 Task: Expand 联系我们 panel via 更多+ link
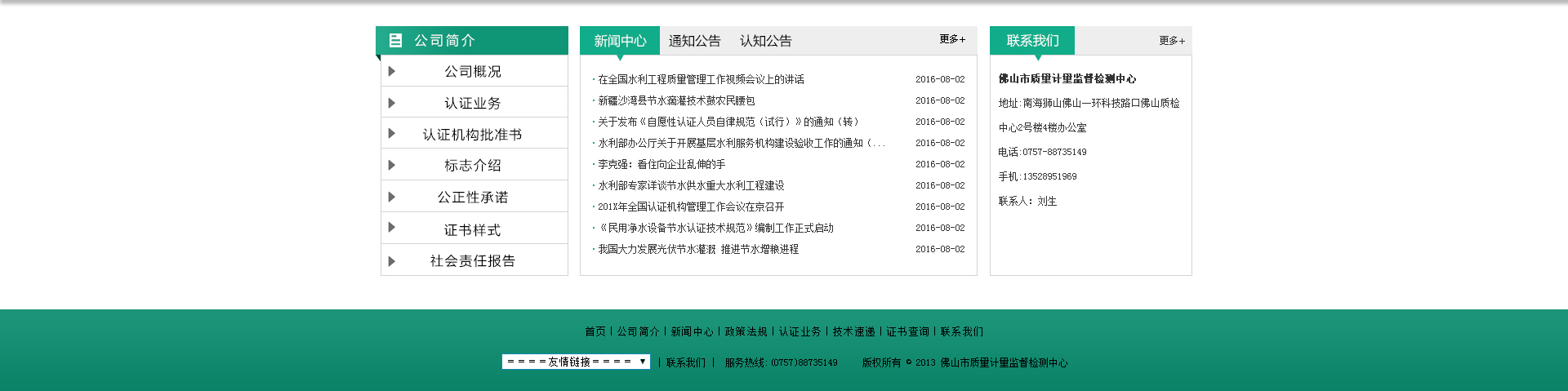point(1171,41)
